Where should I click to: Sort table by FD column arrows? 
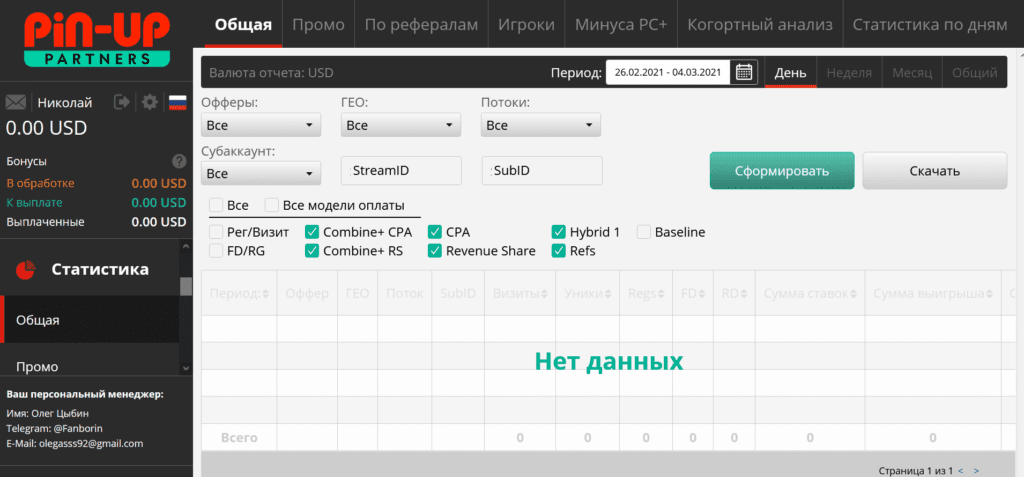pos(702,294)
